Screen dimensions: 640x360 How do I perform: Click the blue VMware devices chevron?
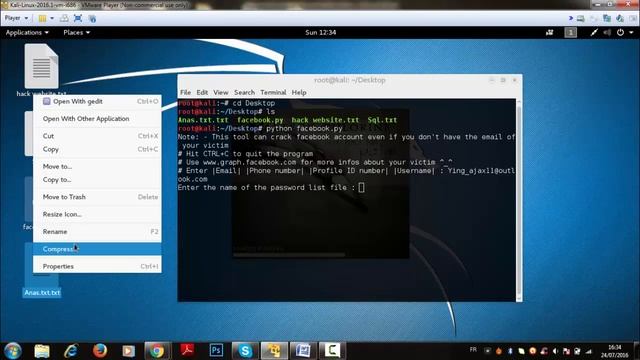(x=571, y=18)
